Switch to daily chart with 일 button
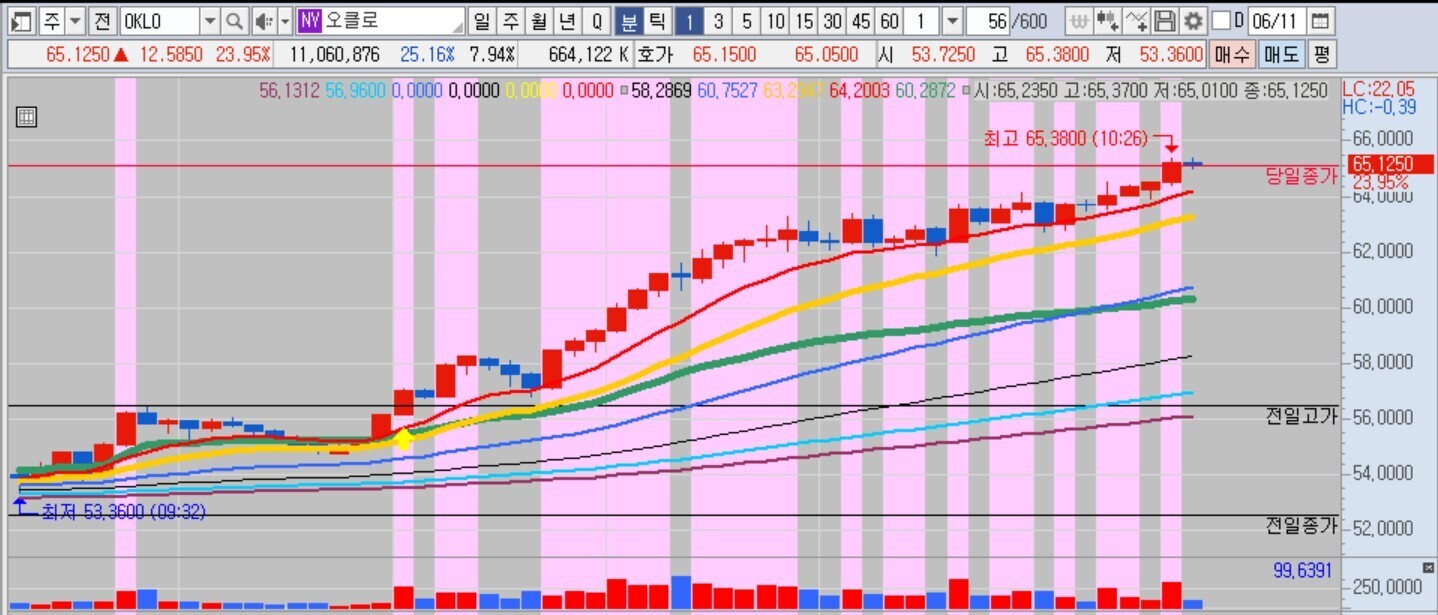 click(x=482, y=21)
